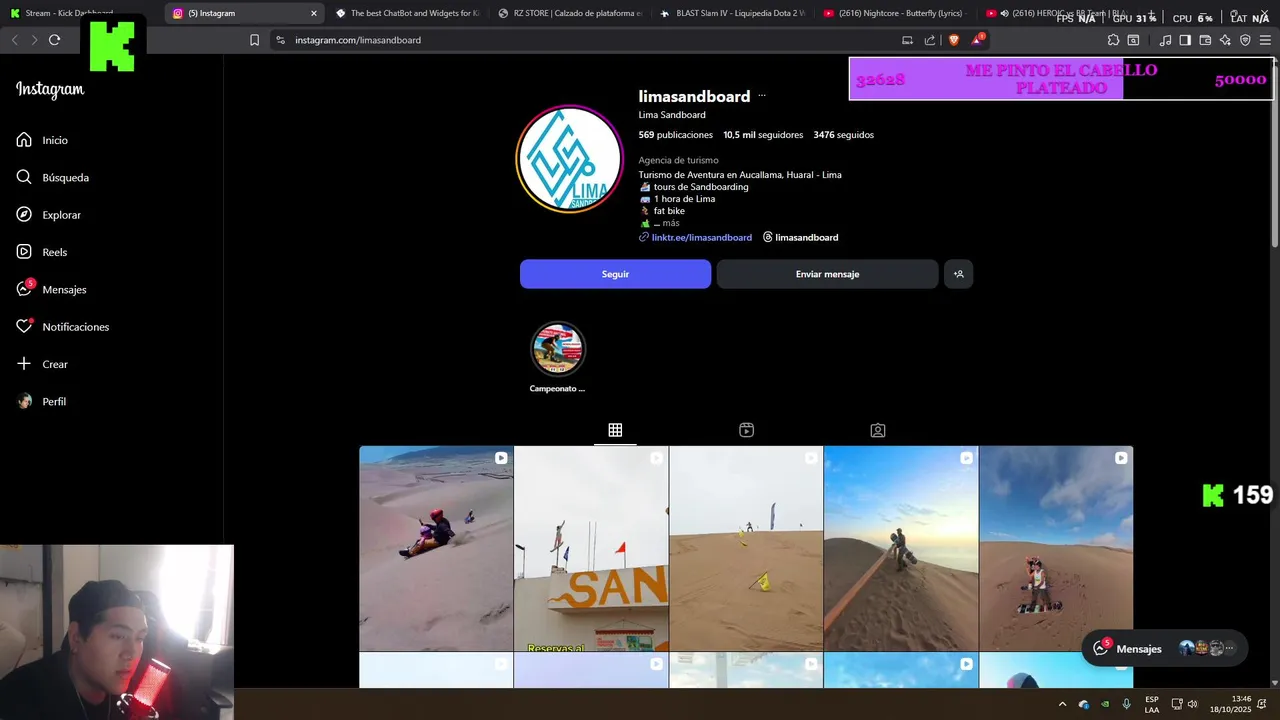
Task: Open Explorar compass icon
Action: (24, 215)
